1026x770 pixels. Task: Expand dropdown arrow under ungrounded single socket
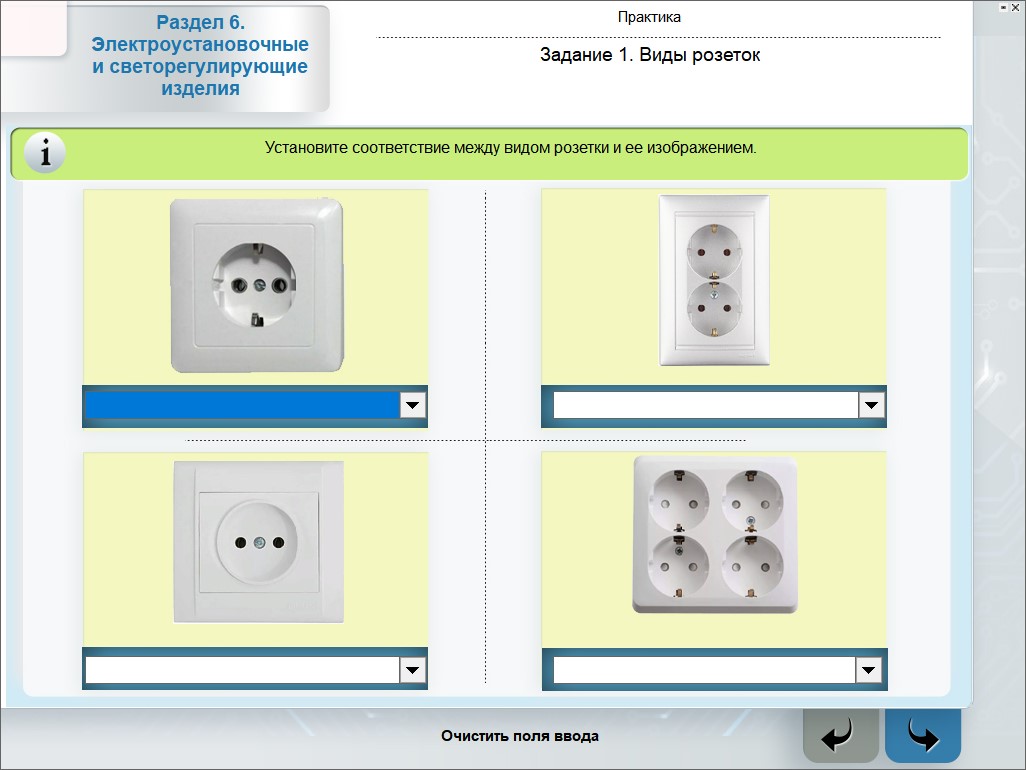[x=413, y=670]
